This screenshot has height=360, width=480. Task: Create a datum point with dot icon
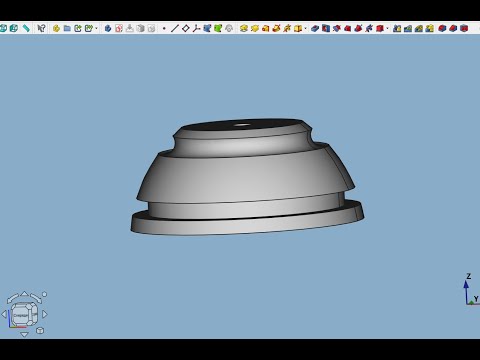coord(164,29)
